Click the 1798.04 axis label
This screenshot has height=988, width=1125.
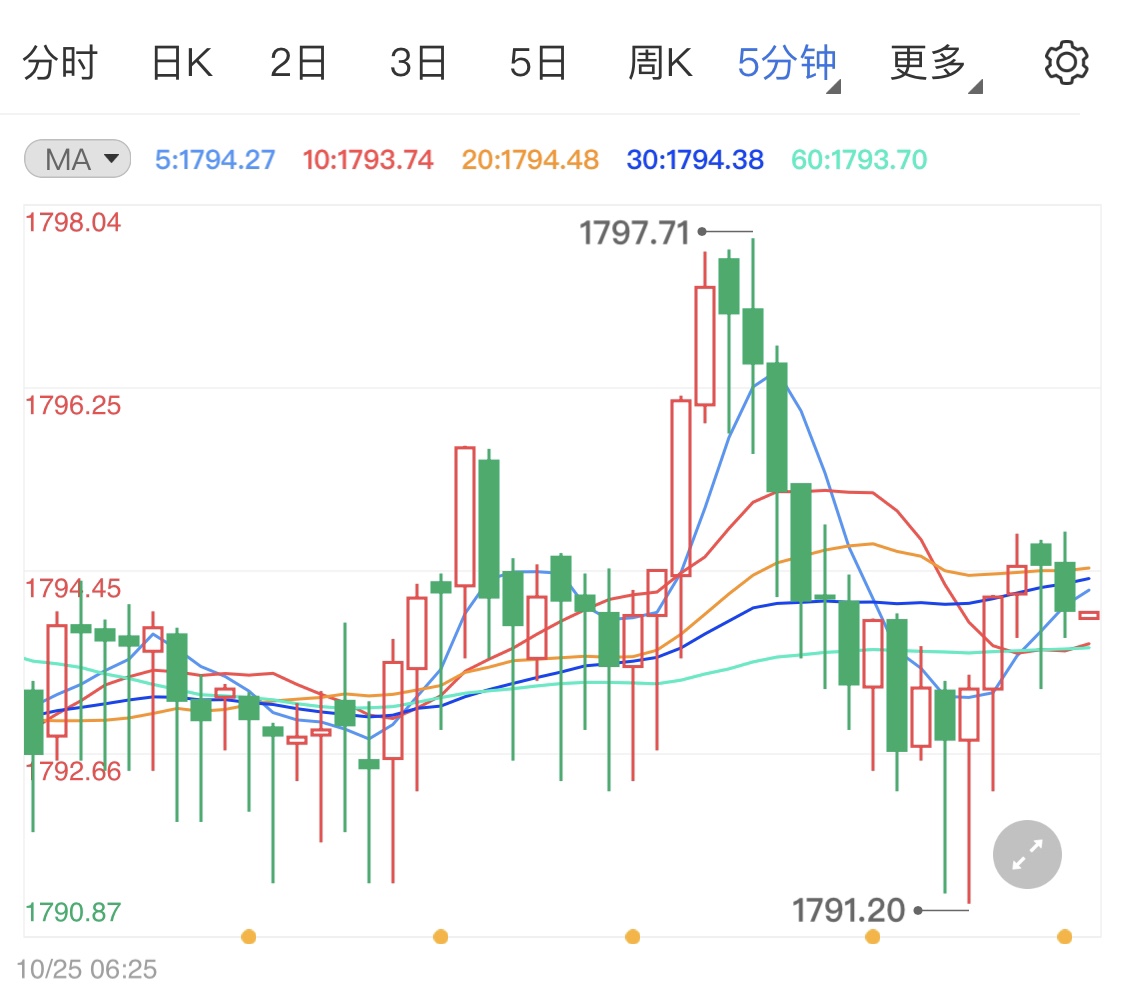[x=73, y=222]
